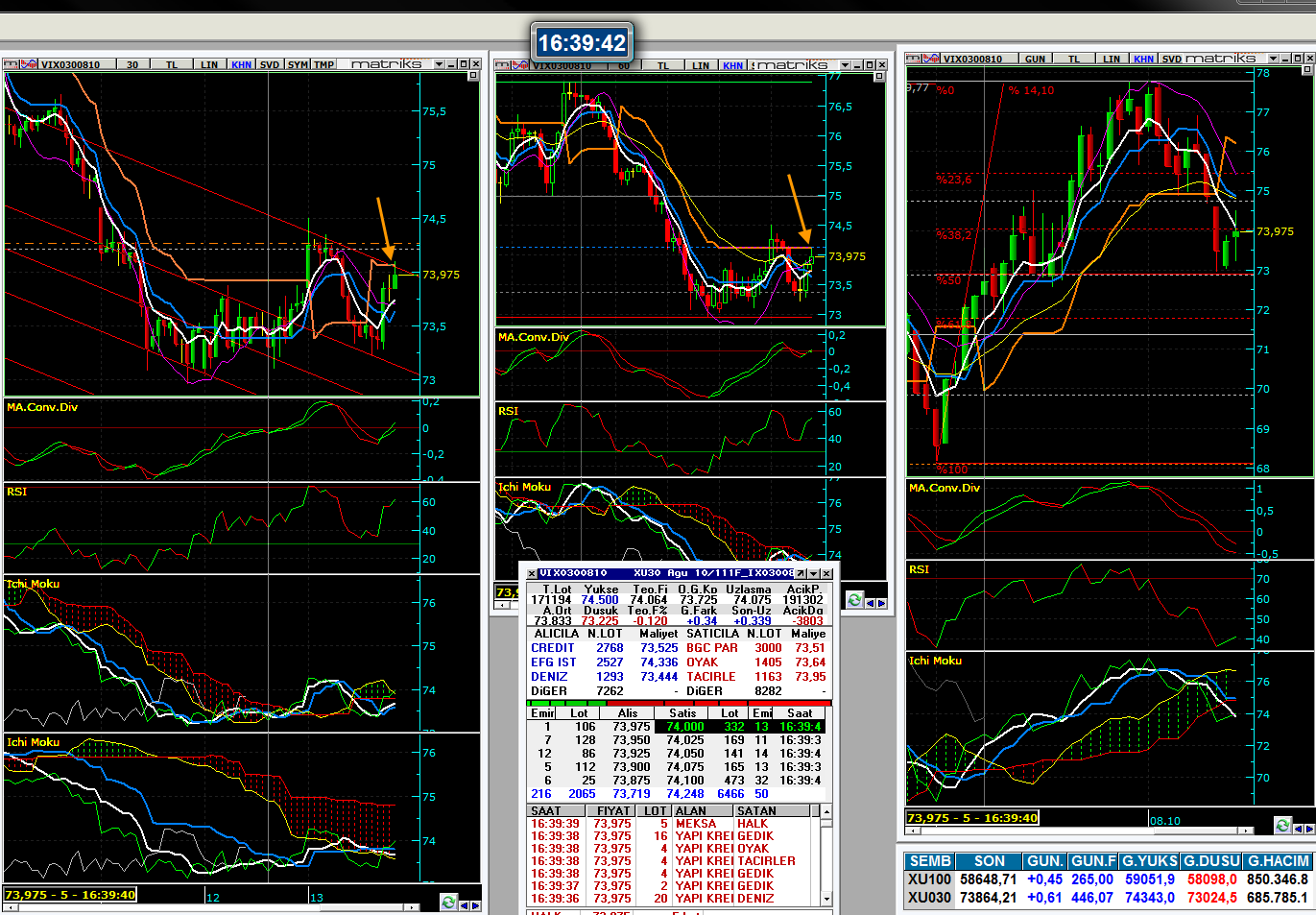This screenshot has height=915, width=1316.
Task: Select the 30 period tab on left chart
Action: point(132,64)
